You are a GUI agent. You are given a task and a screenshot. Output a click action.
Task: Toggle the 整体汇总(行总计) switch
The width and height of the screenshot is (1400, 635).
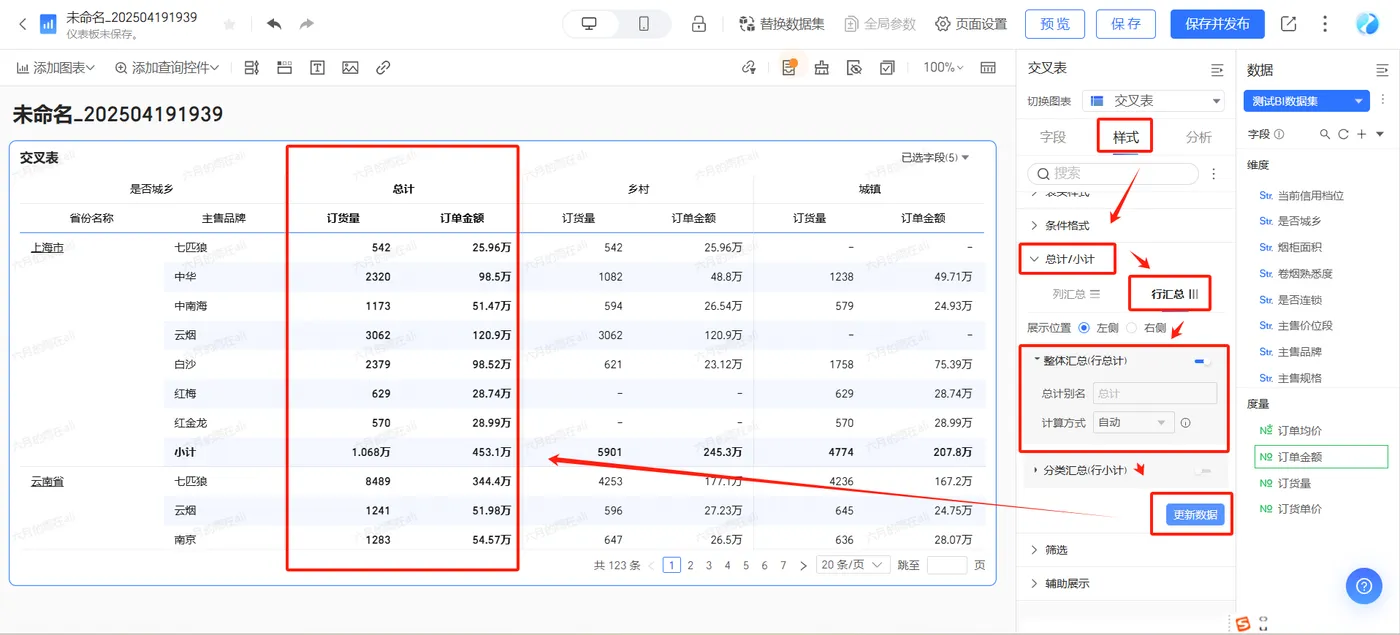[1202, 360]
